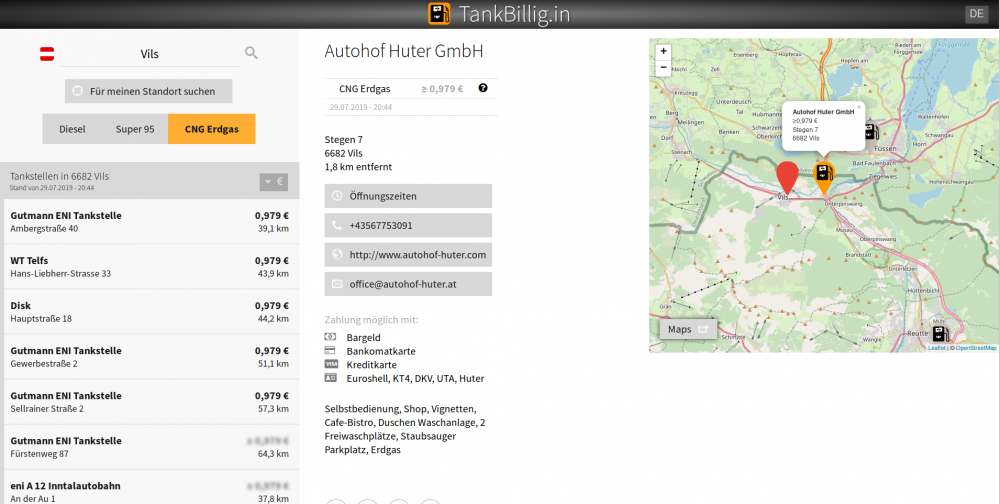The image size is (1000, 504).
Task: Call phone number +43567753091
Action: (408, 225)
